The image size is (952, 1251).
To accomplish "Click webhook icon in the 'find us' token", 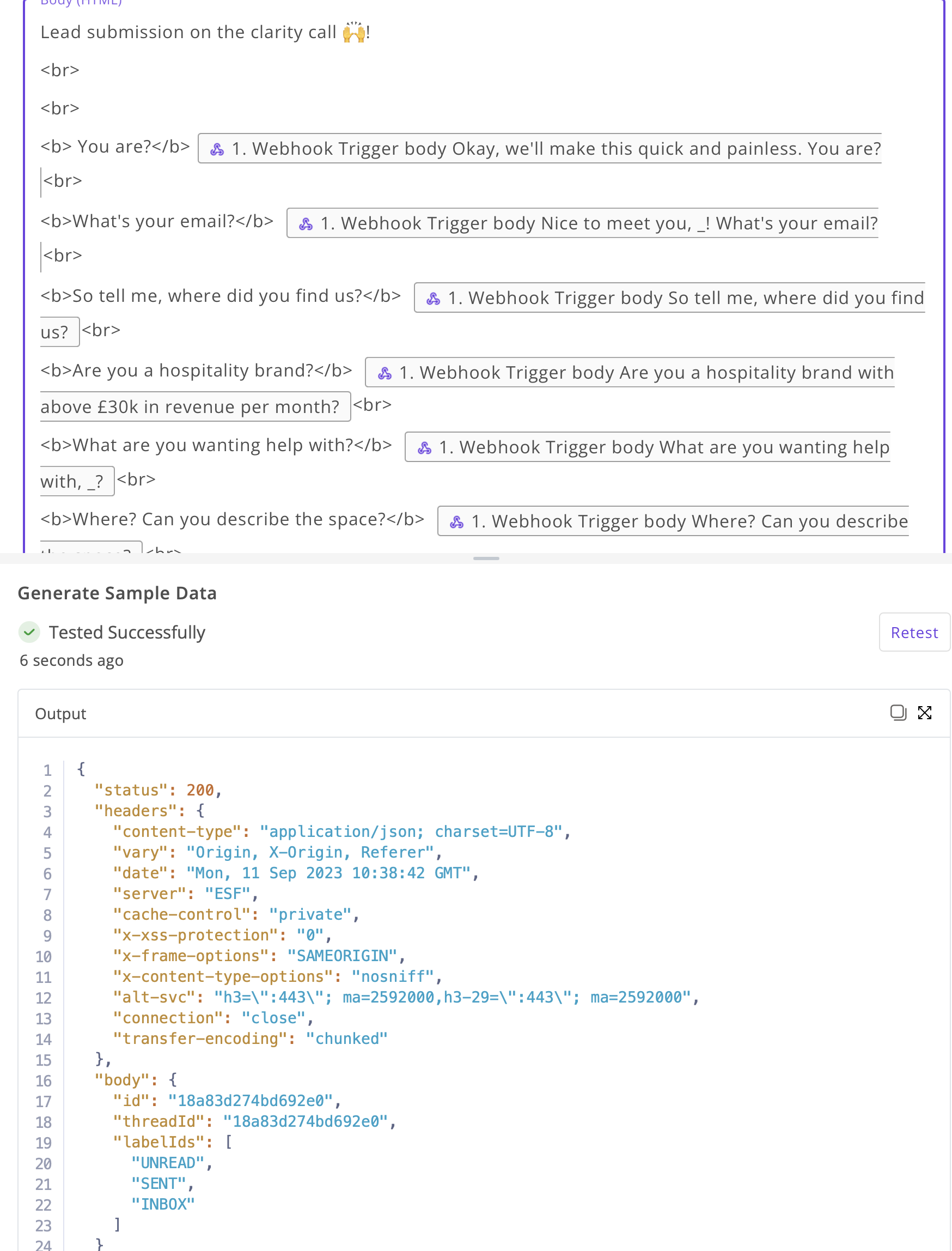I will pos(434,299).
